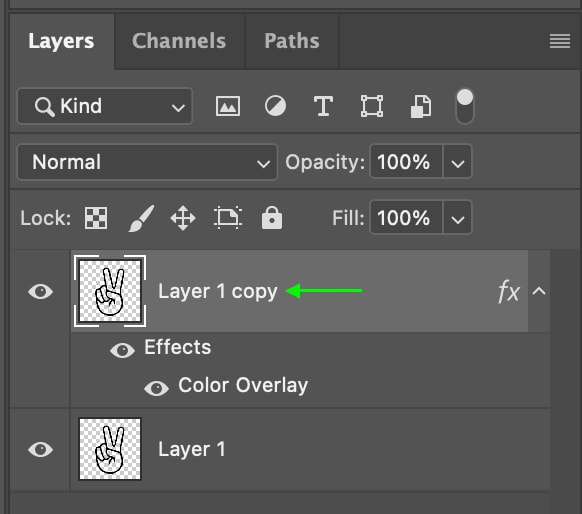
Task: Lock layer position move icon
Action: tap(183, 218)
